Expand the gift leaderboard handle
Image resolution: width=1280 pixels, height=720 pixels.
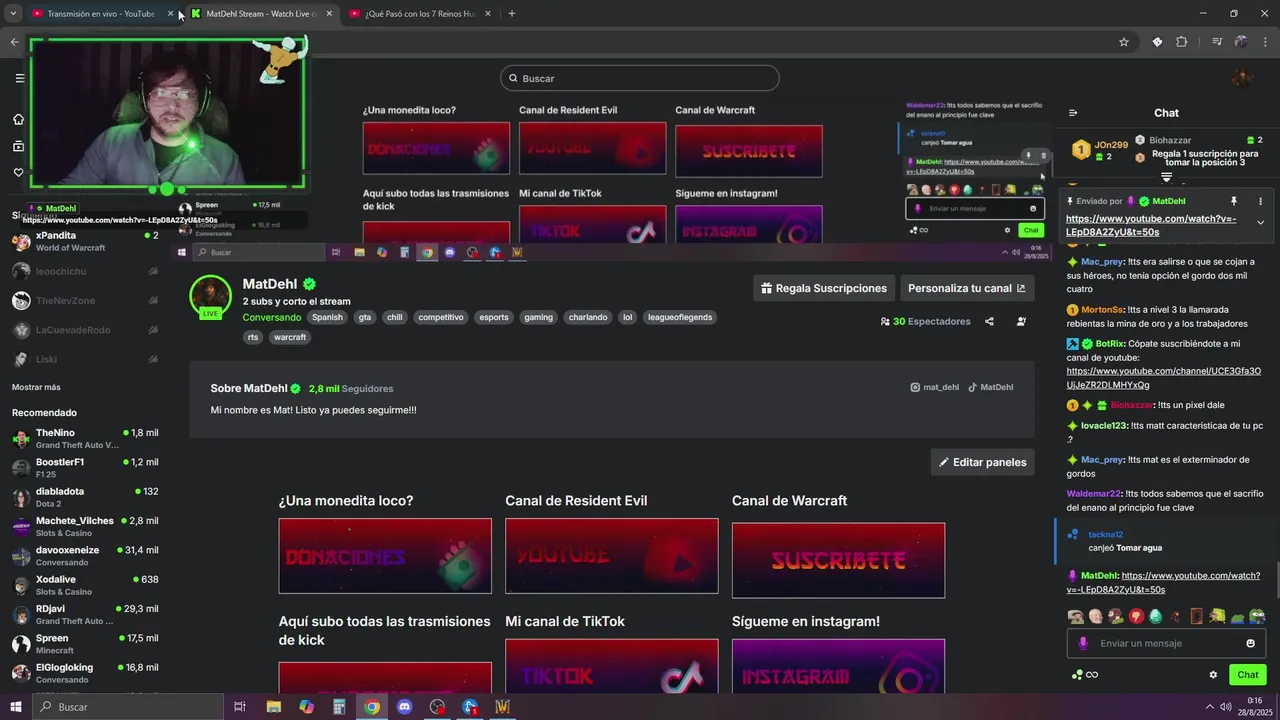coord(1166,177)
